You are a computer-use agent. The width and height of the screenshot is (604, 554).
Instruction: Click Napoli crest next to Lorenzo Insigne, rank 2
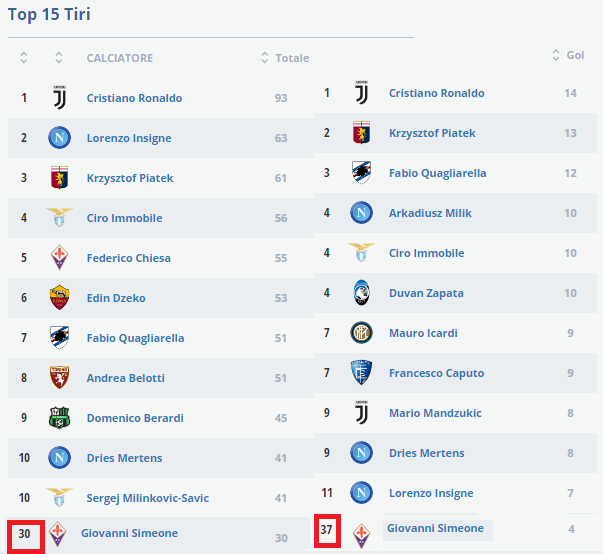click(59, 138)
